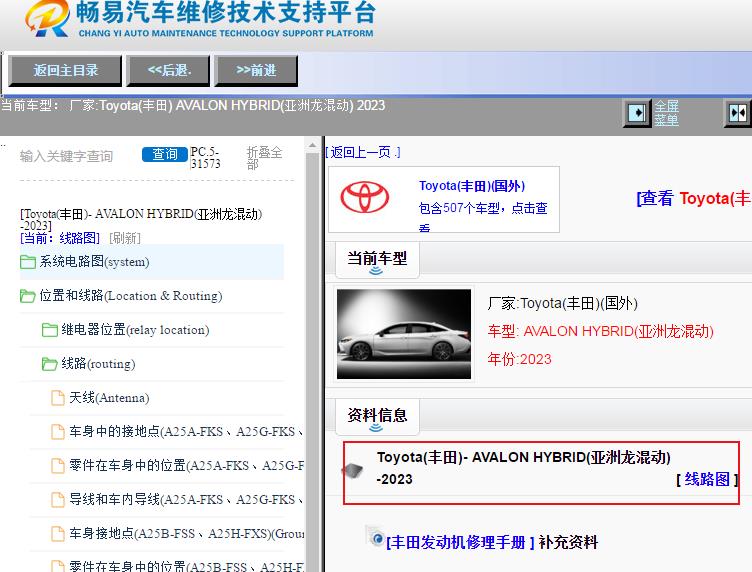Click the document icon of 零件在车身中的位置 A25A-FKS

click(x=58, y=466)
